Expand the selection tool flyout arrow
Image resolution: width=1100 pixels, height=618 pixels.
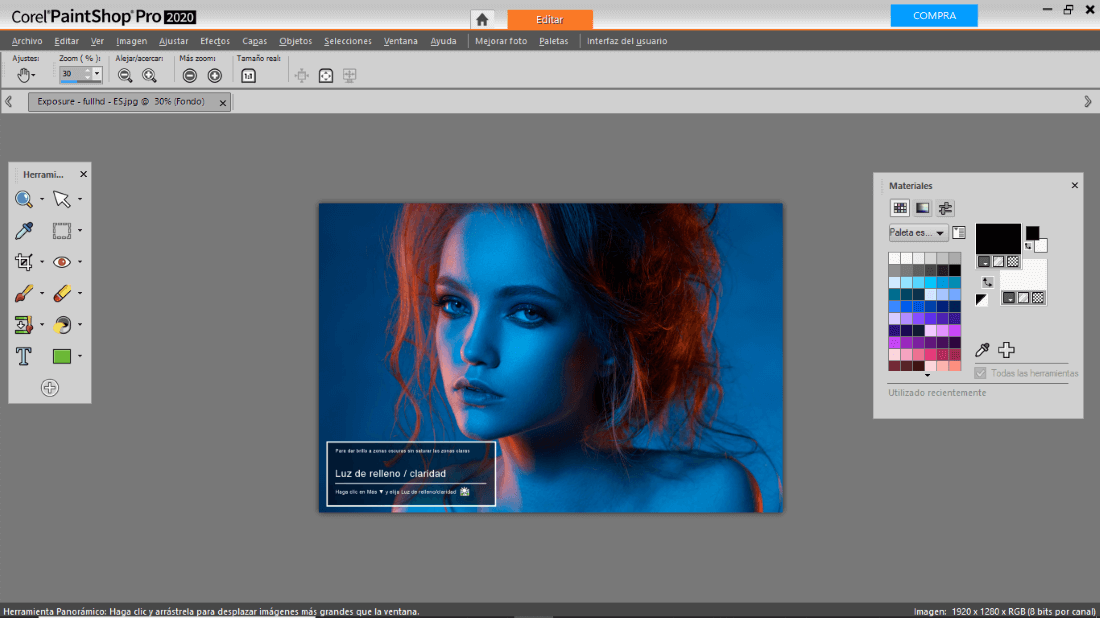(80, 230)
